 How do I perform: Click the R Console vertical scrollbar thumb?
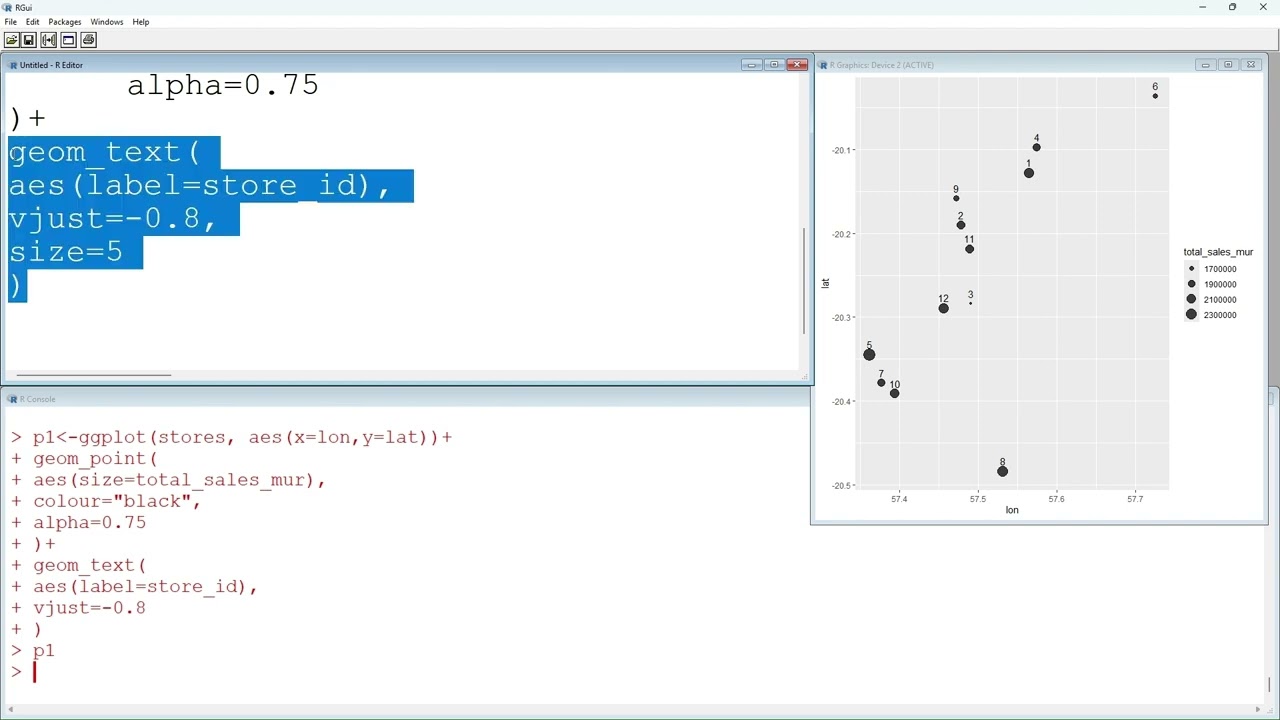click(x=1269, y=685)
